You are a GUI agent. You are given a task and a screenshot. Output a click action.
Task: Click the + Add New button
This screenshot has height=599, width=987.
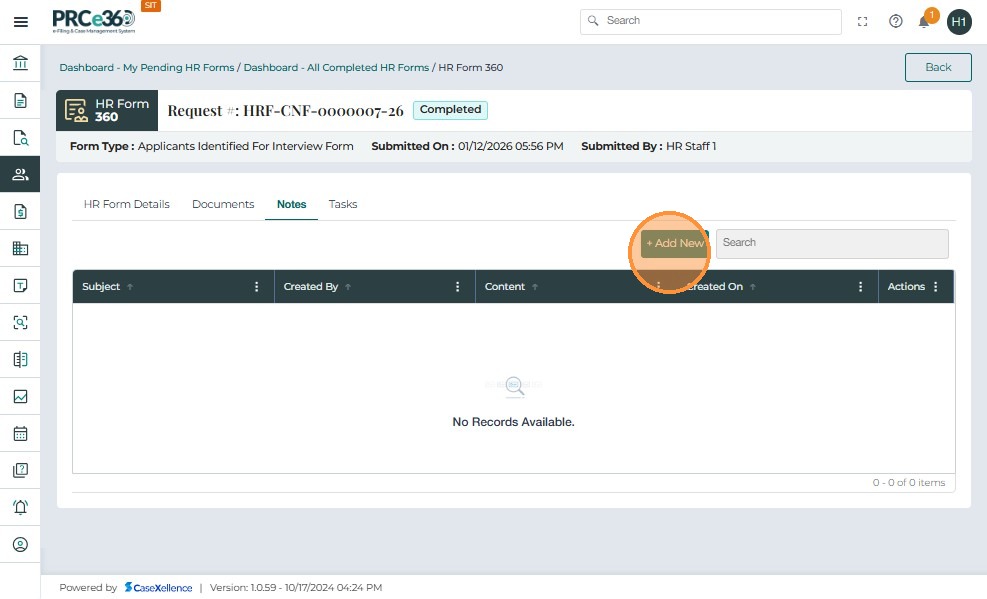coord(675,244)
